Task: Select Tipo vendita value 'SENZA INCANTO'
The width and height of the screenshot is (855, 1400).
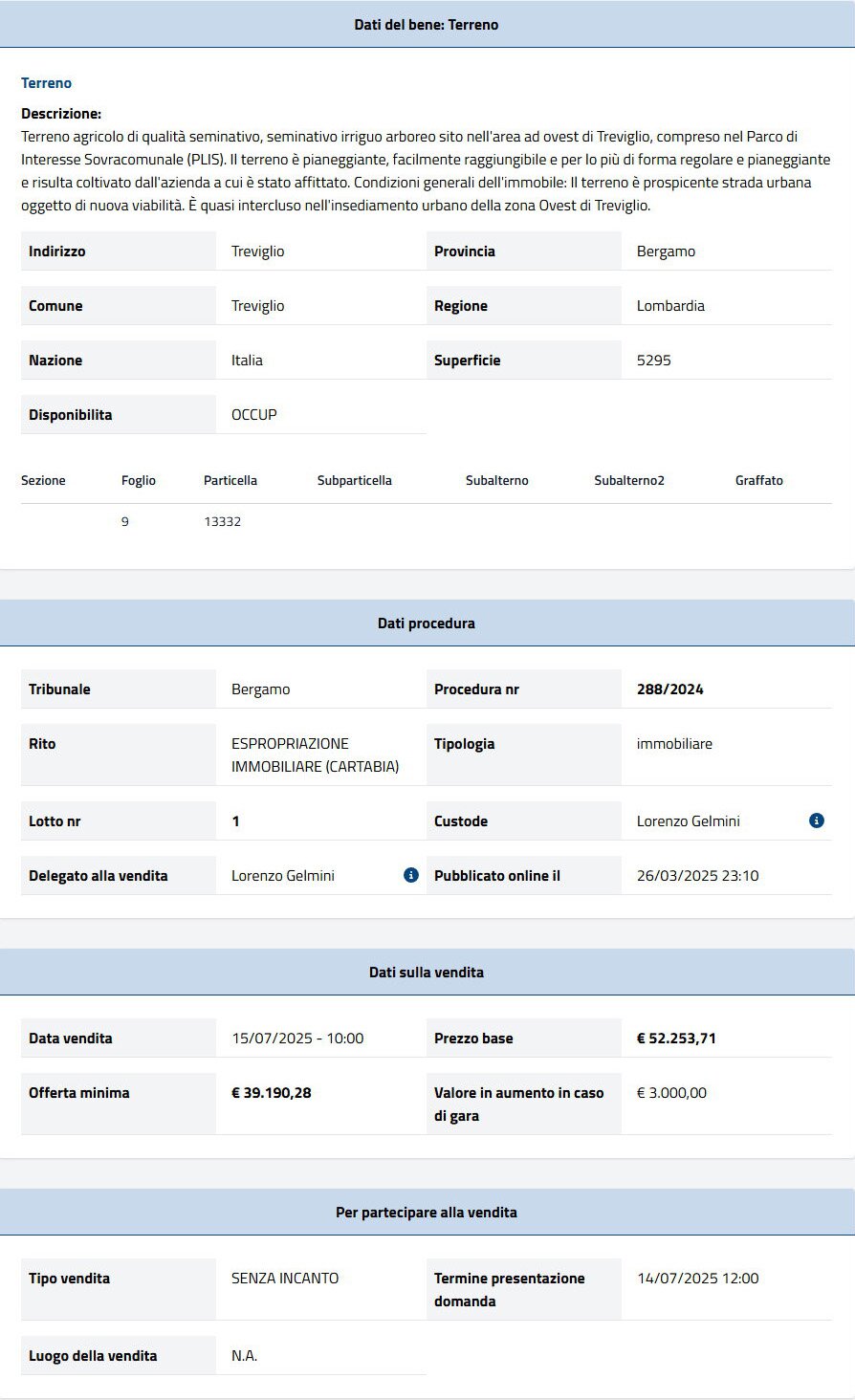Action: 285,1279
